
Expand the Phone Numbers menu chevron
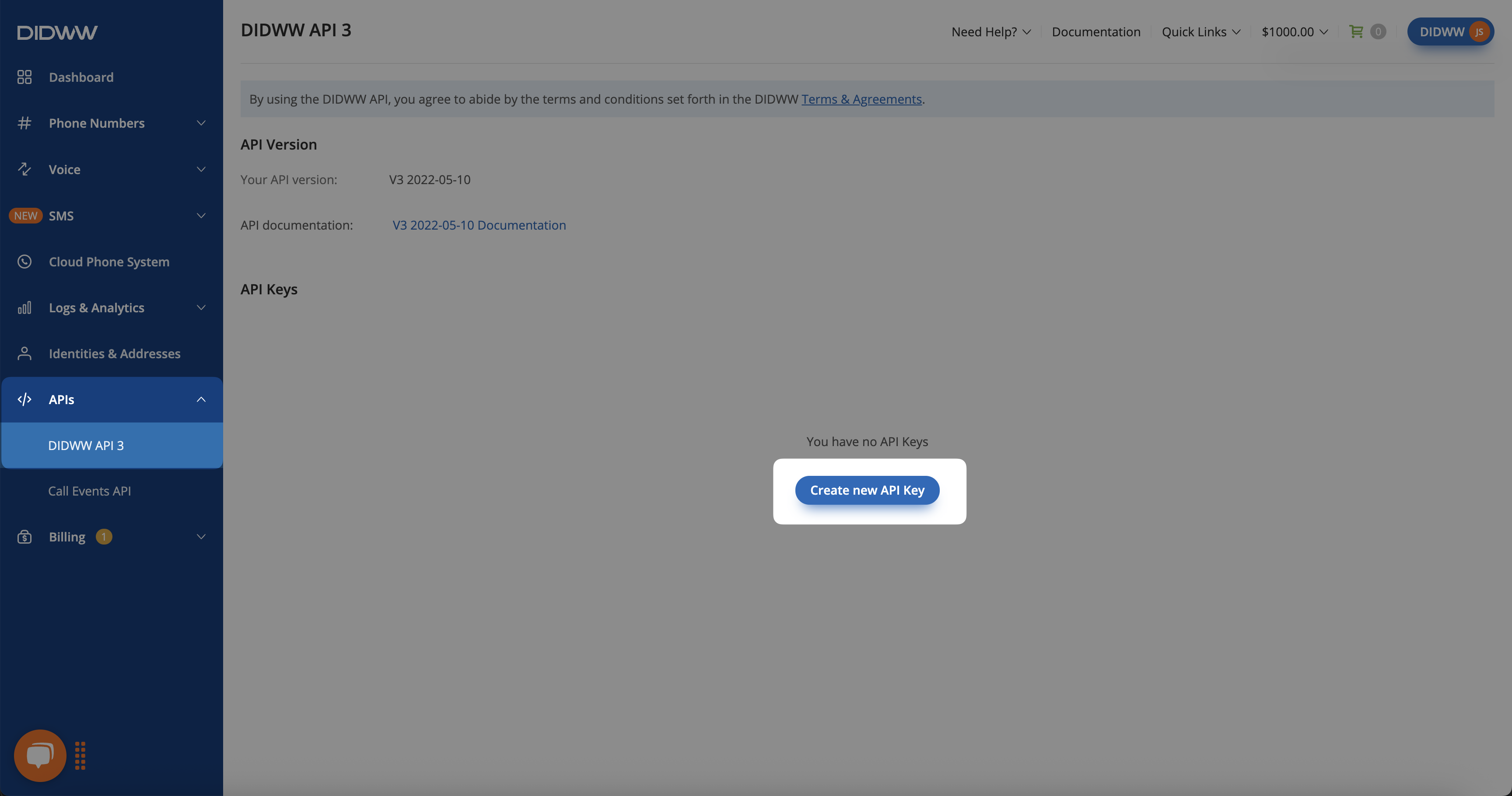201,123
